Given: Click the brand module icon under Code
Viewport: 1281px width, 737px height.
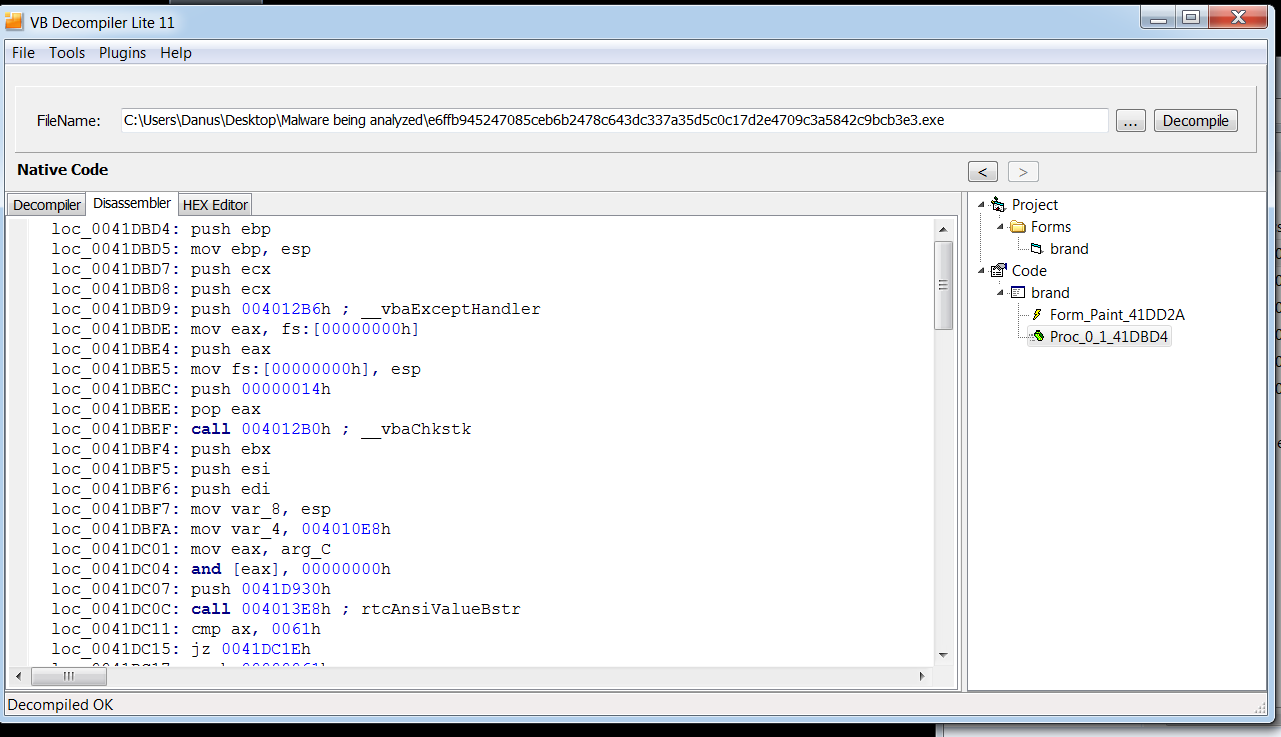Looking at the screenshot, I should click(x=1018, y=293).
